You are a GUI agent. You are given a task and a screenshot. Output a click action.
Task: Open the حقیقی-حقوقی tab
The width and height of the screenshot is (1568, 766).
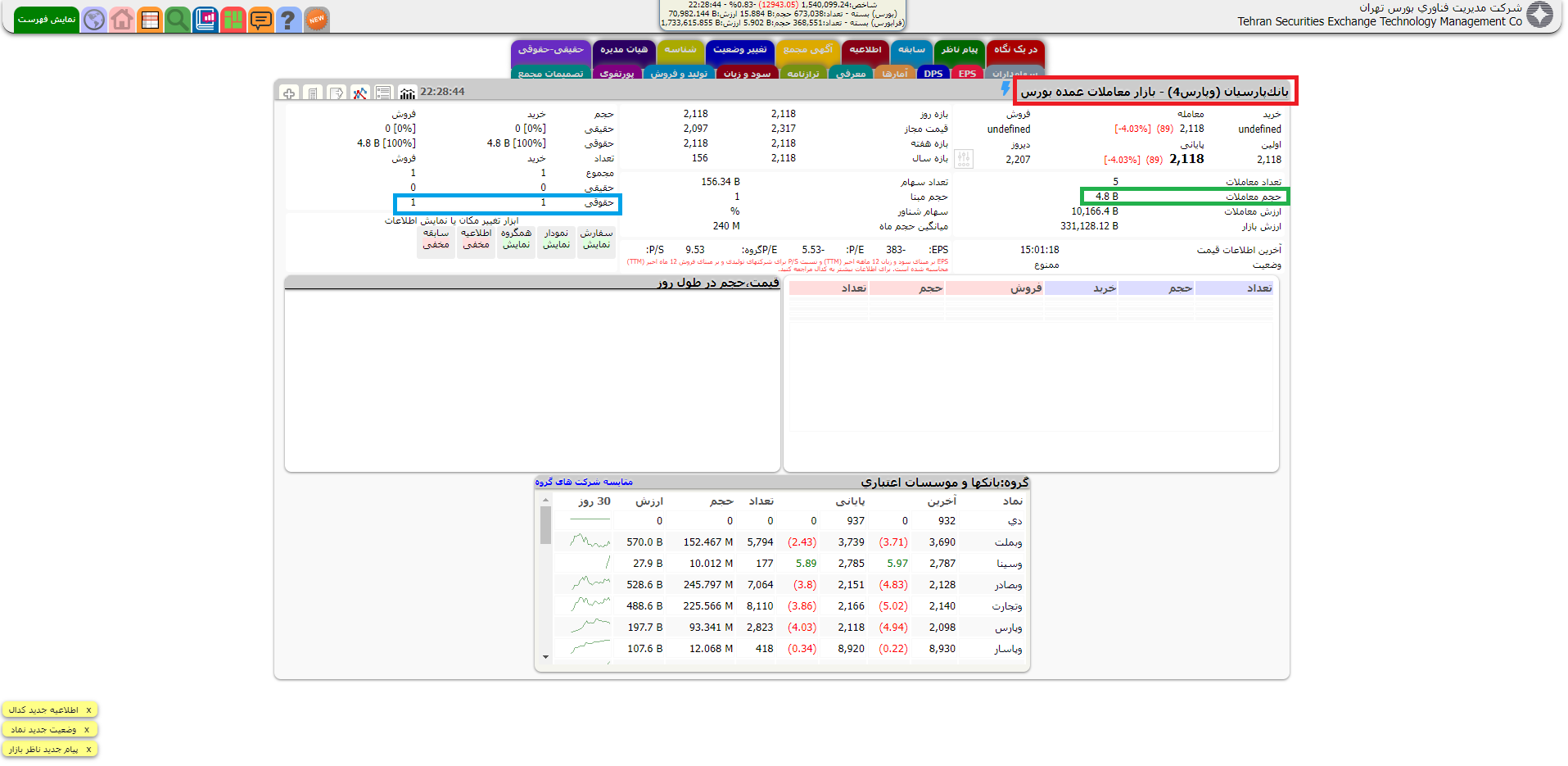(x=551, y=51)
